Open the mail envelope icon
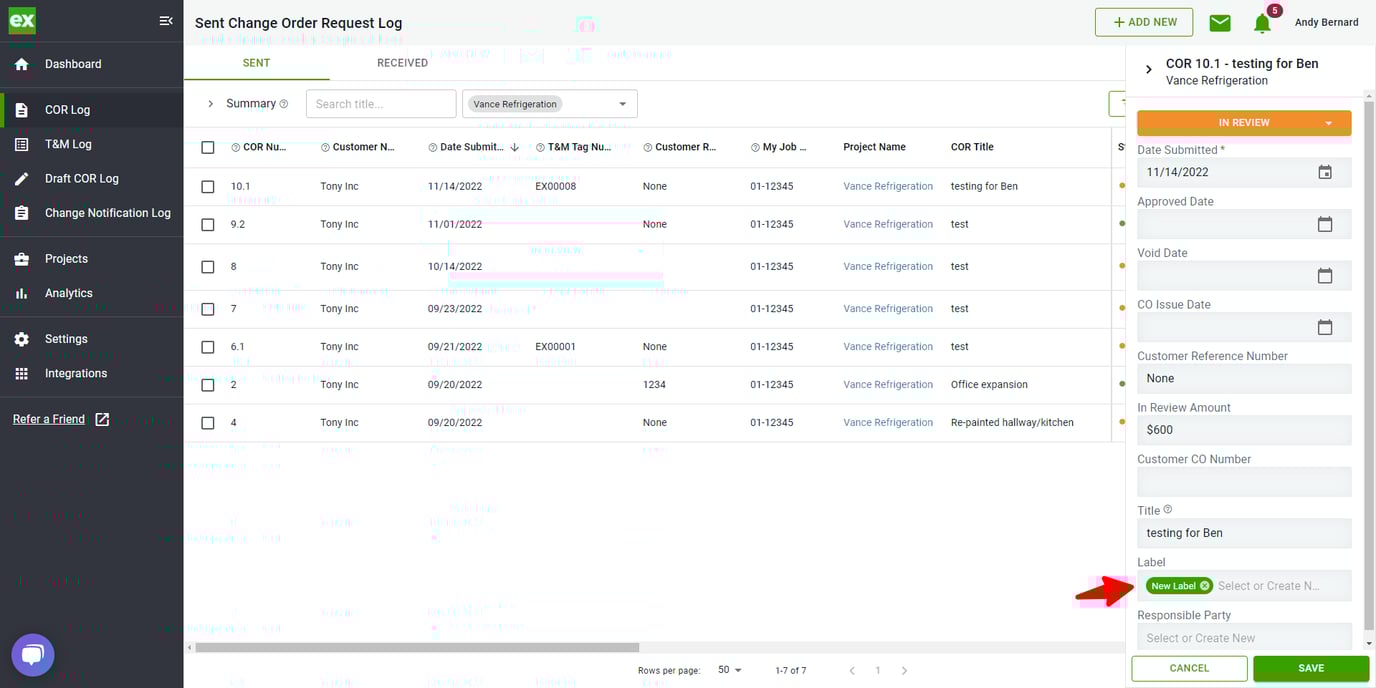This screenshot has width=1376, height=688. [x=1219, y=23]
